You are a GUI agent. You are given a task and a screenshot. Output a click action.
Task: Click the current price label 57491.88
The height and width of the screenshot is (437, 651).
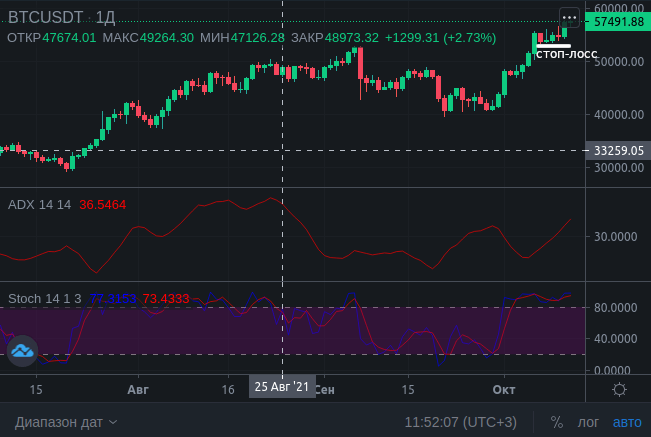617,21
